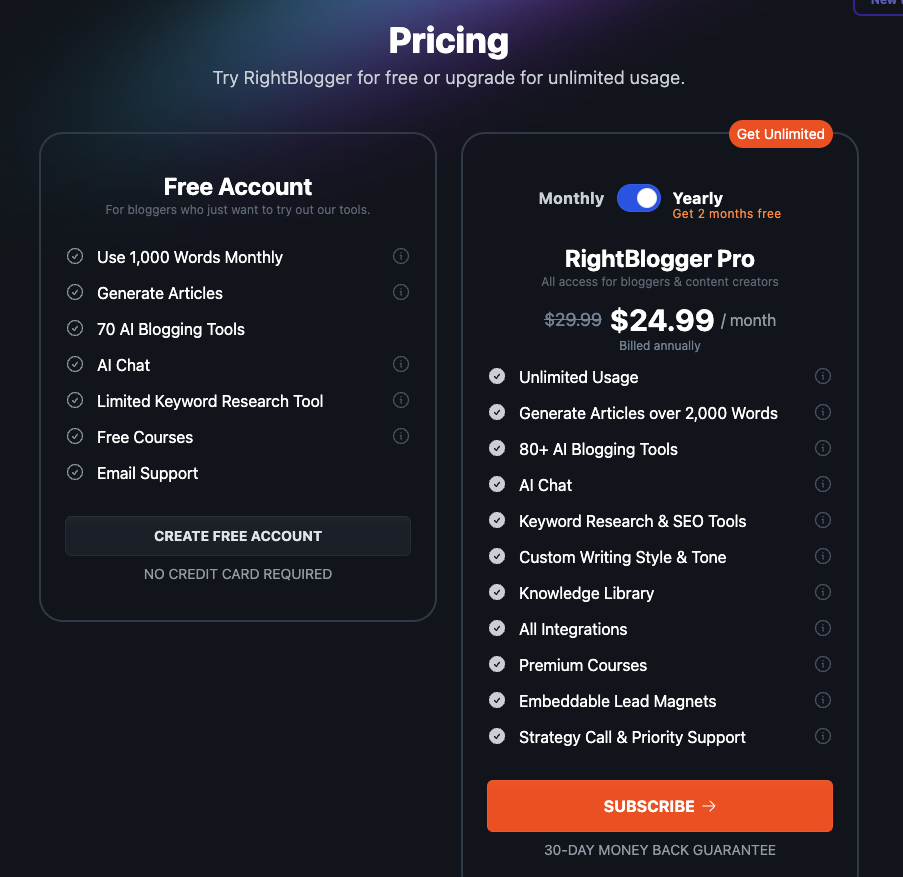The height and width of the screenshot is (877, 903).
Task: Show info for Limited Keyword Research Tool
Action: pos(401,400)
